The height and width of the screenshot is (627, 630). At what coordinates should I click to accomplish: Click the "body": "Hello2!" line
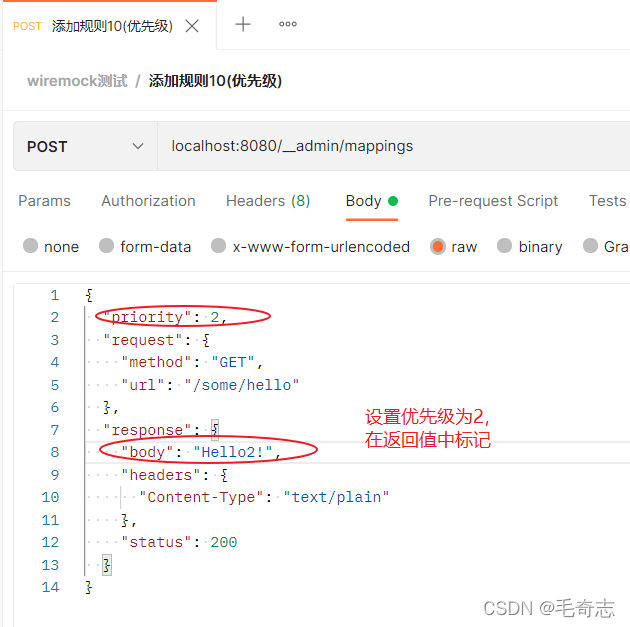click(x=201, y=452)
